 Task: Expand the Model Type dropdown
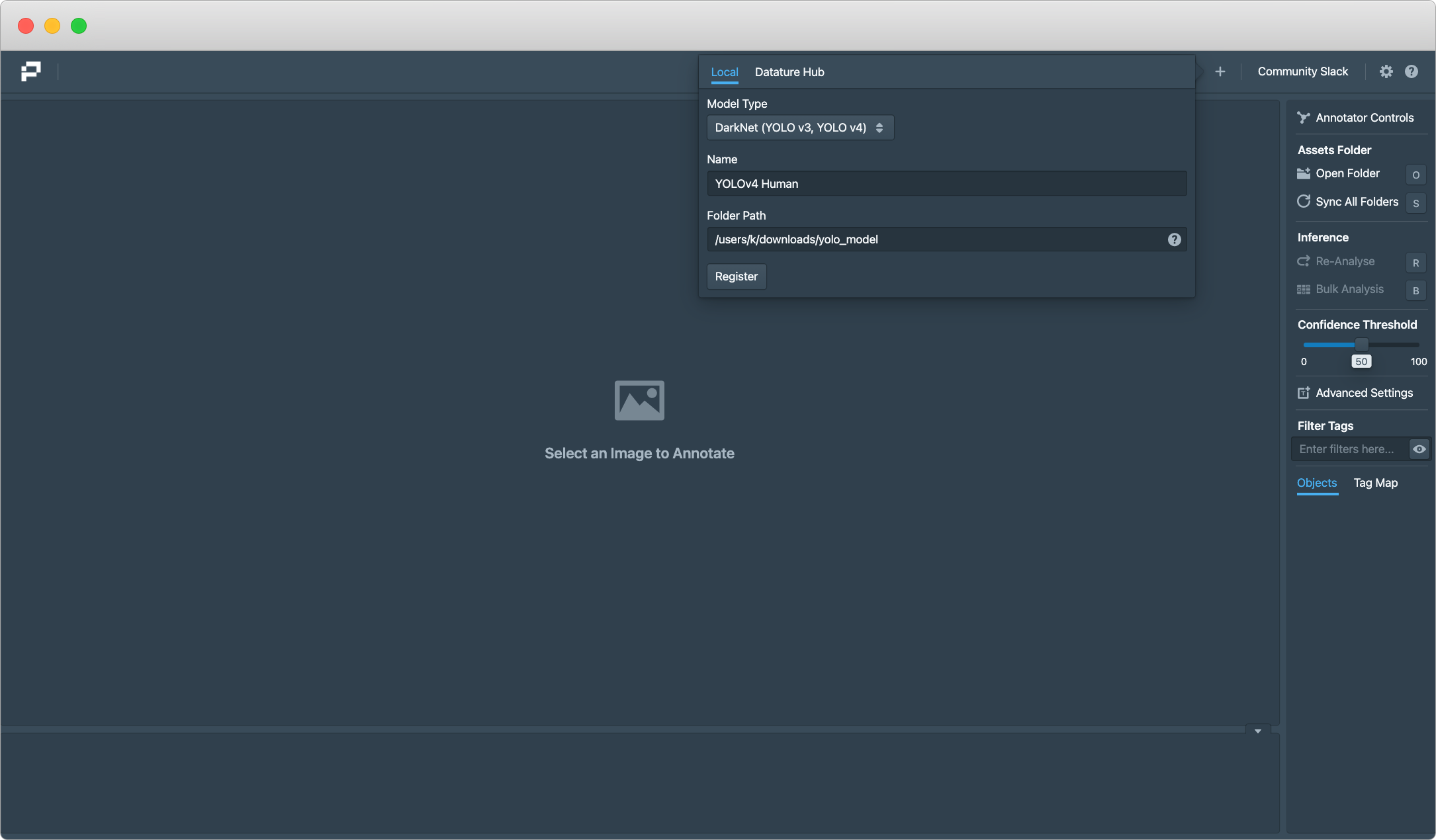click(x=800, y=128)
